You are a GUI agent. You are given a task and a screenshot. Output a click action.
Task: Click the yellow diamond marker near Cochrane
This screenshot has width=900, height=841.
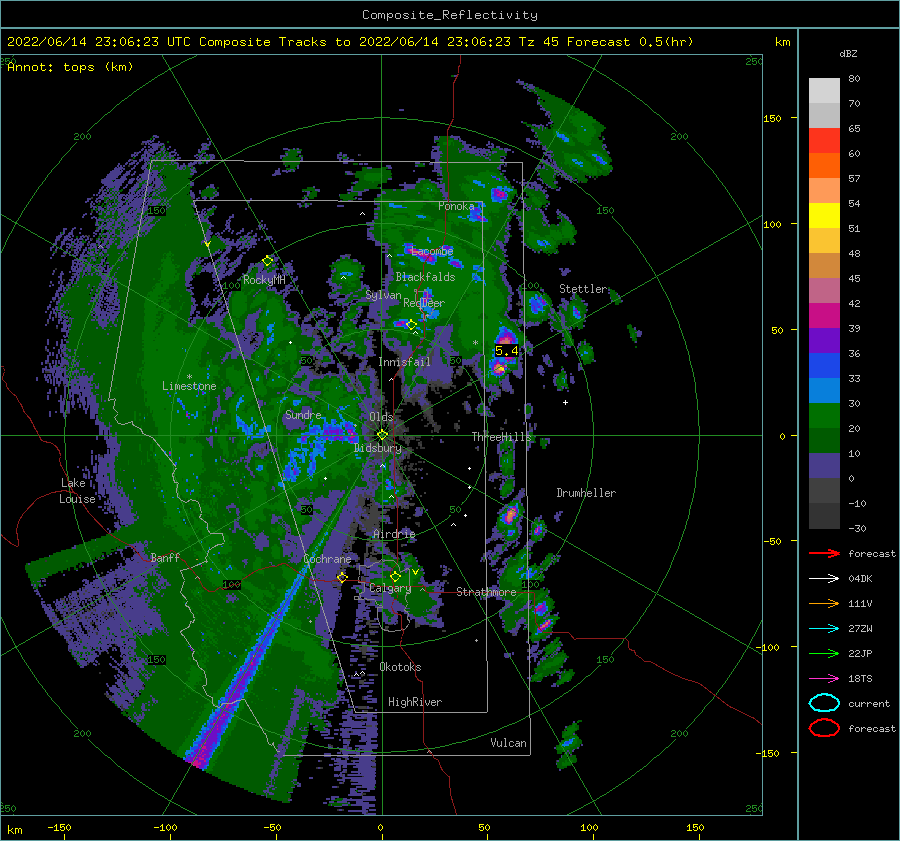pyautogui.click(x=342, y=577)
